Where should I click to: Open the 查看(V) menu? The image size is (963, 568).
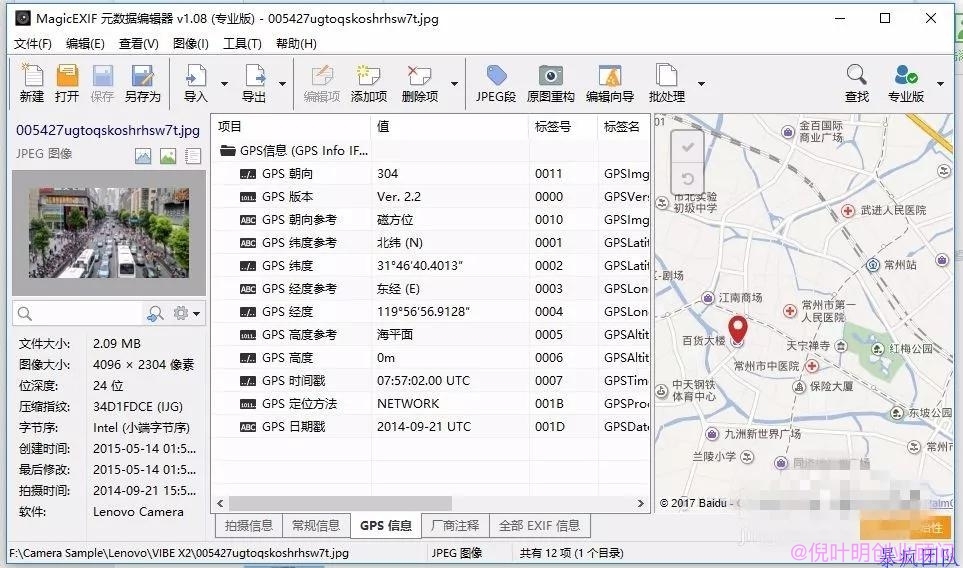(139, 44)
